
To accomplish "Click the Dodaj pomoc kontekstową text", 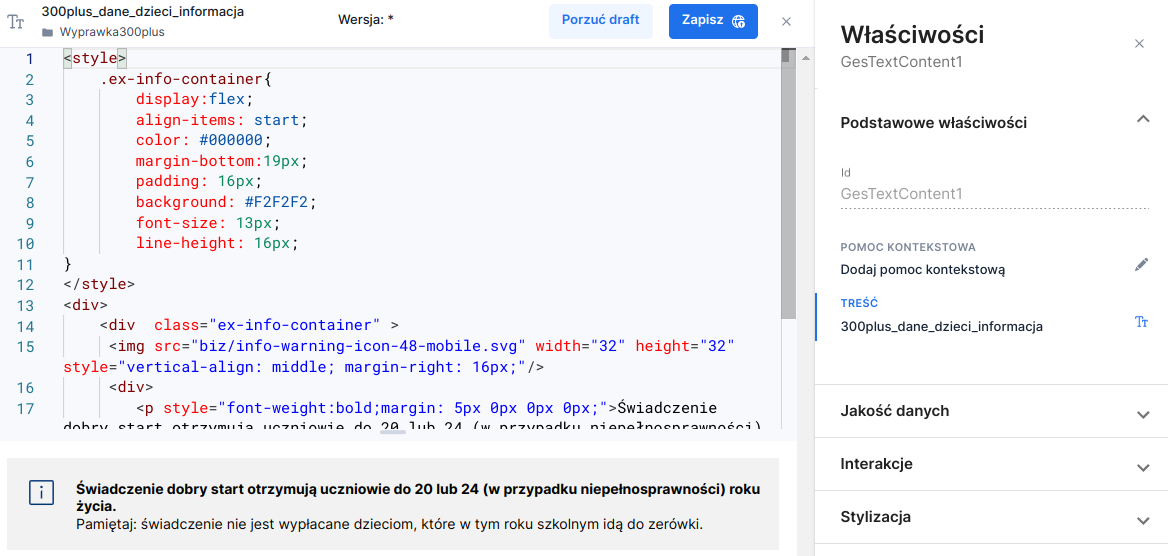I will (x=922, y=269).
